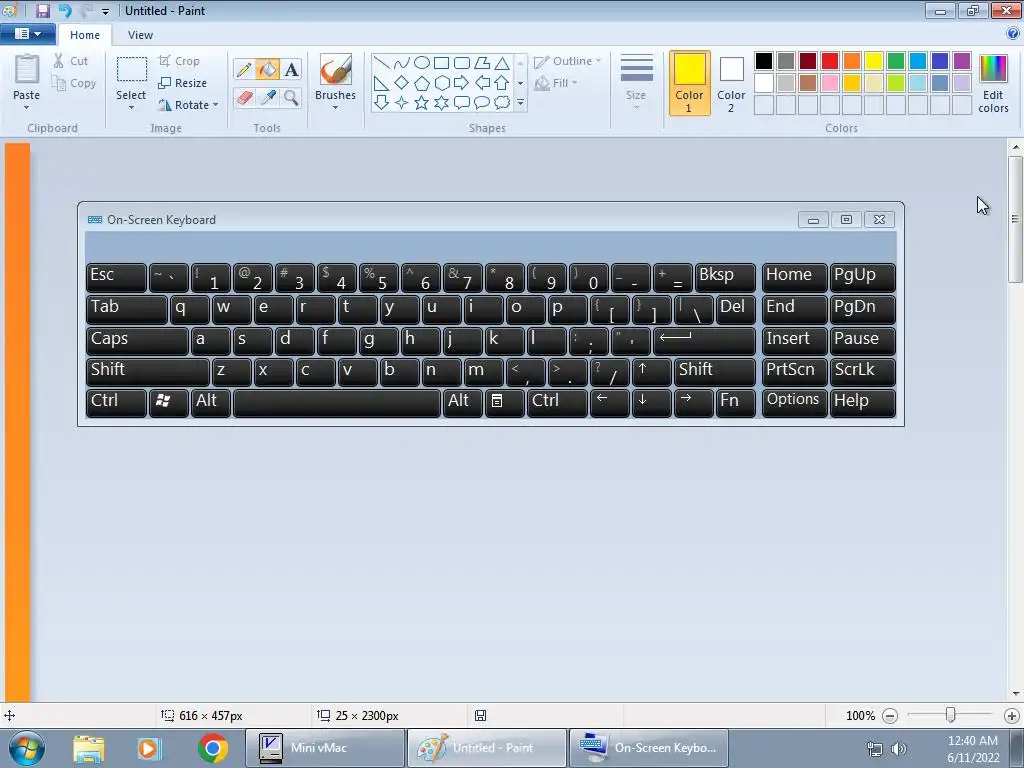Click the Color 1 button

tap(689, 84)
